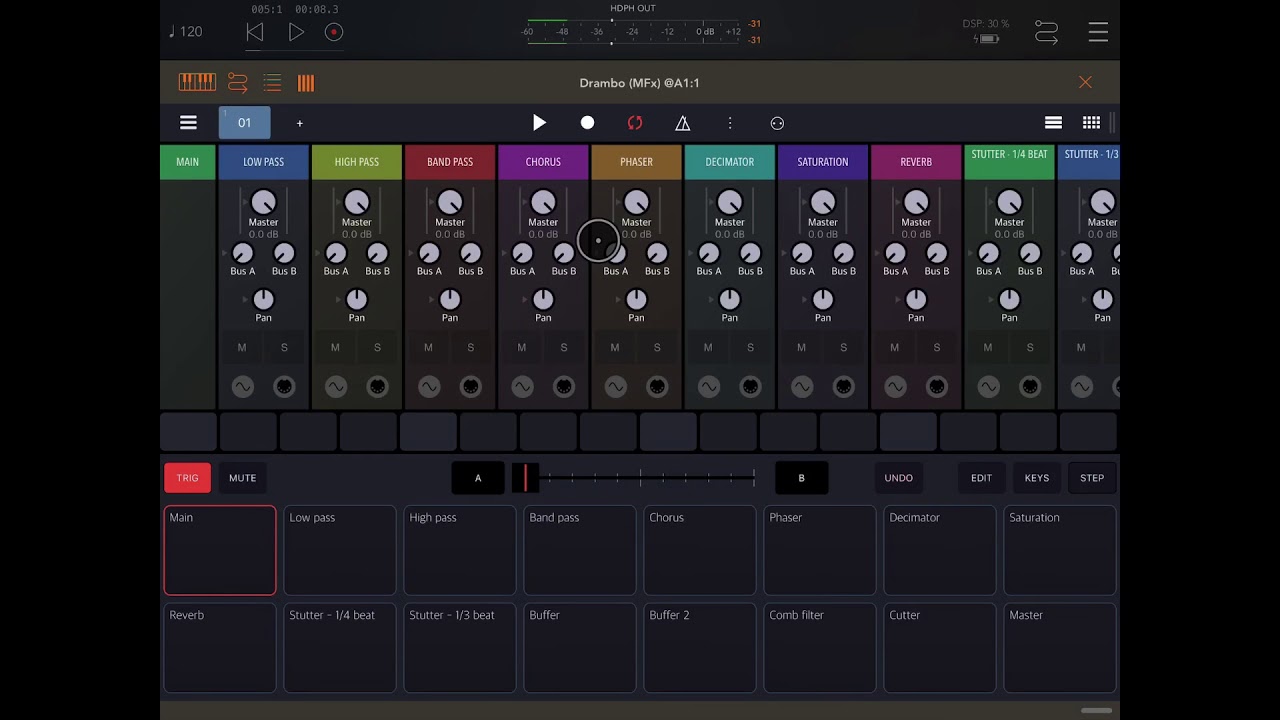Select the DECIMATOR track header

(730, 162)
